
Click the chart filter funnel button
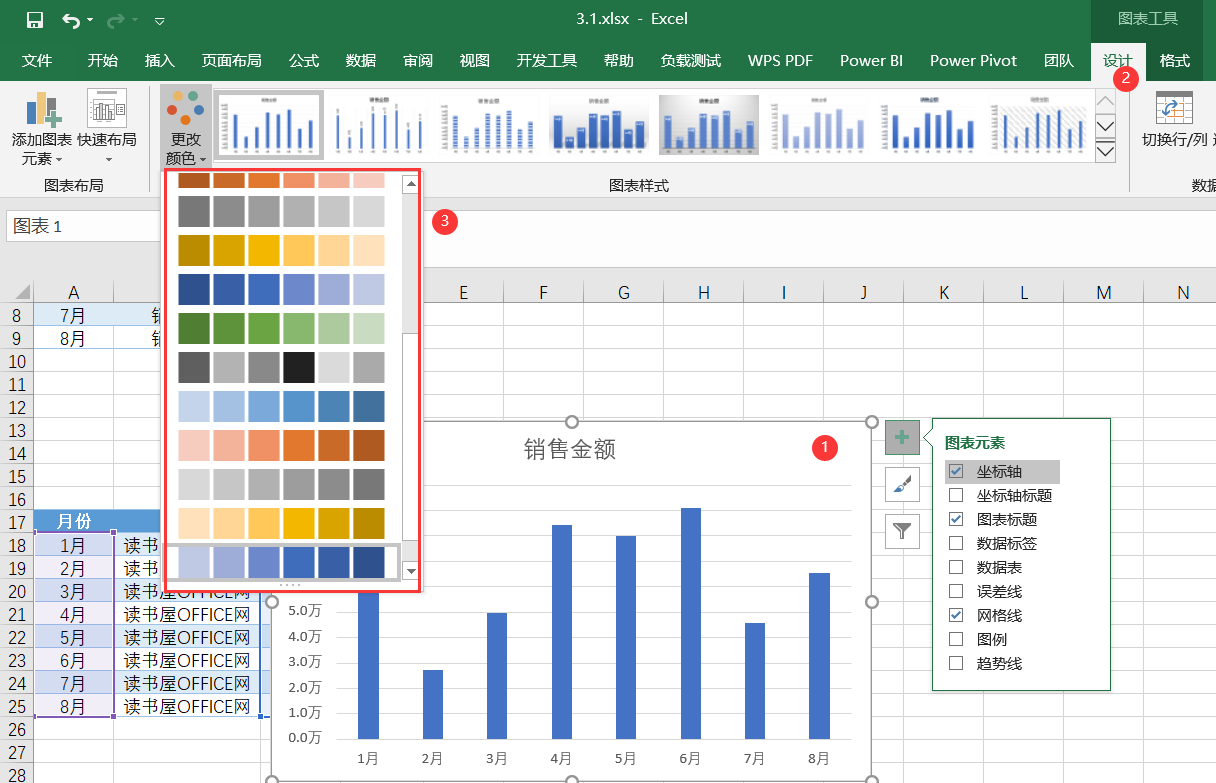point(902,531)
